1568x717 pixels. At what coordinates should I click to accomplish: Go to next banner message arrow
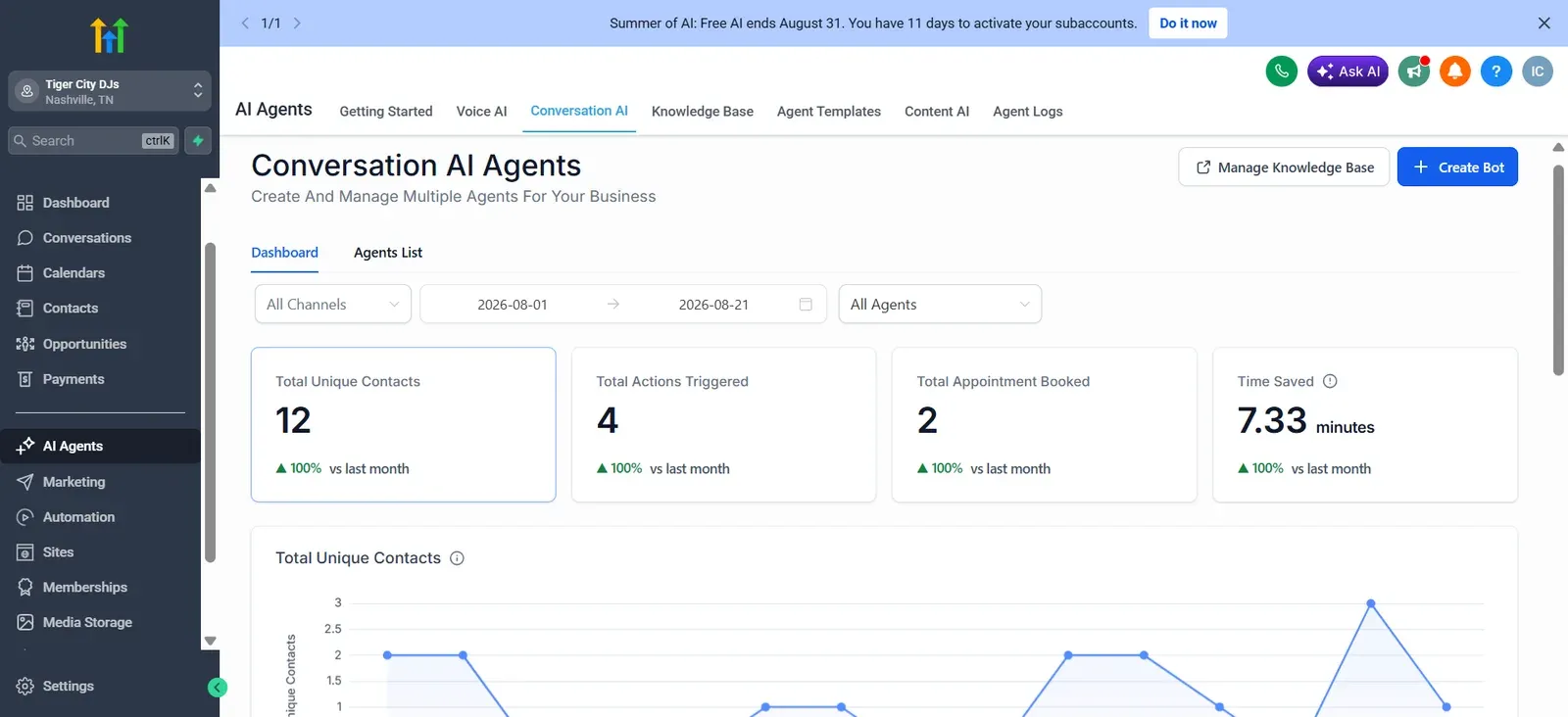[x=297, y=24]
